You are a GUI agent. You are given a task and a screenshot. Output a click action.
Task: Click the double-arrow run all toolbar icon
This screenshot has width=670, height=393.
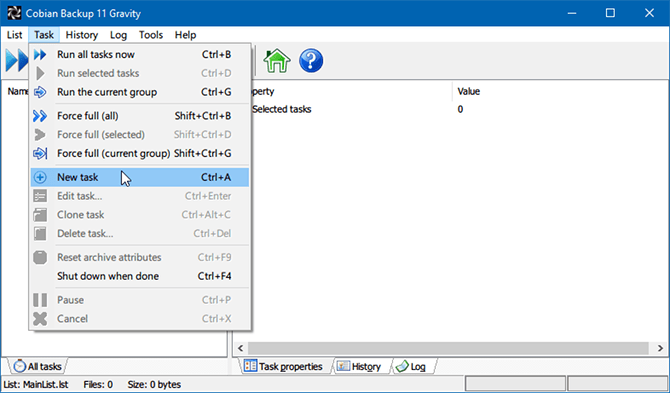pos(16,61)
